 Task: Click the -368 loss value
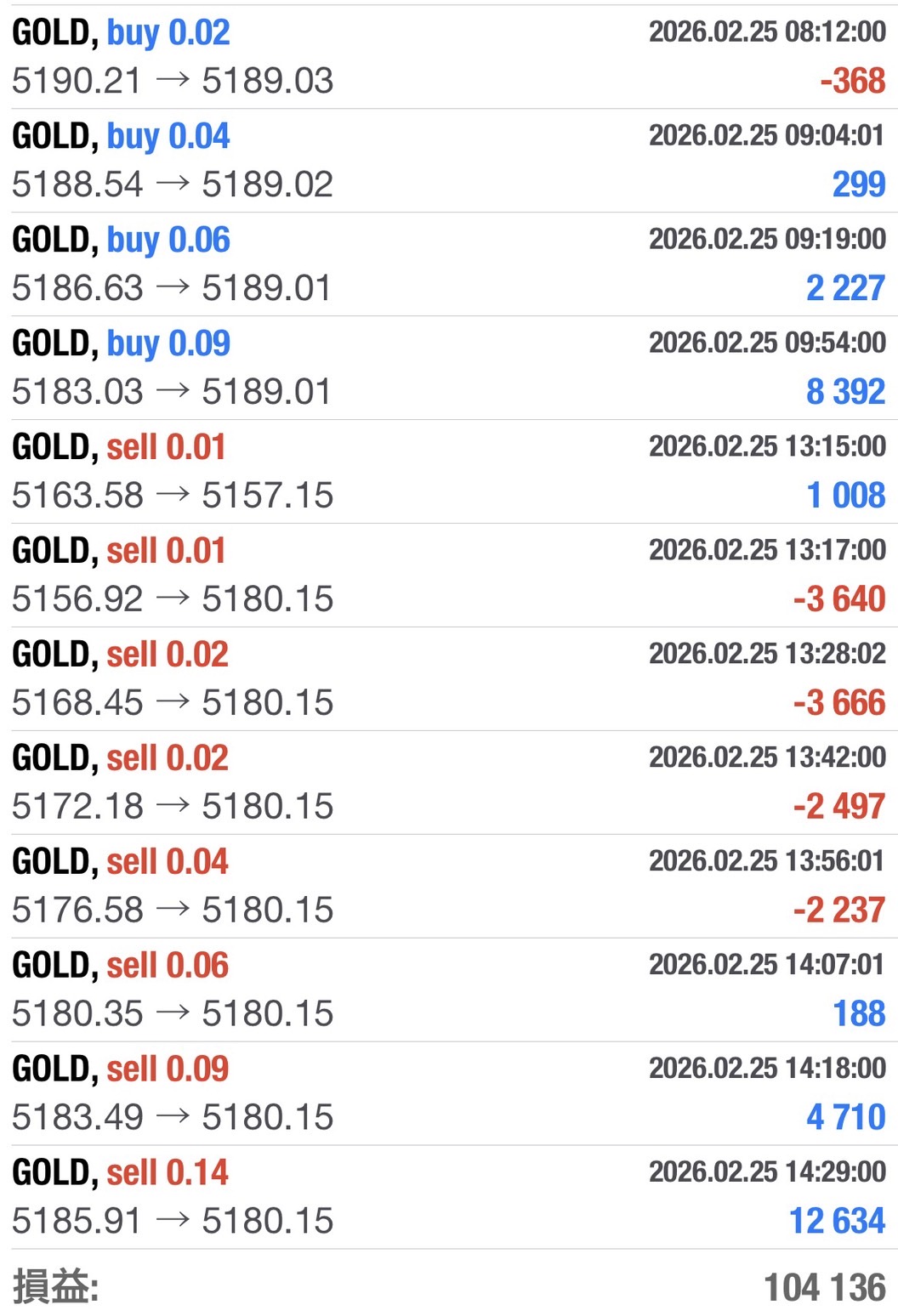[852, 82]
